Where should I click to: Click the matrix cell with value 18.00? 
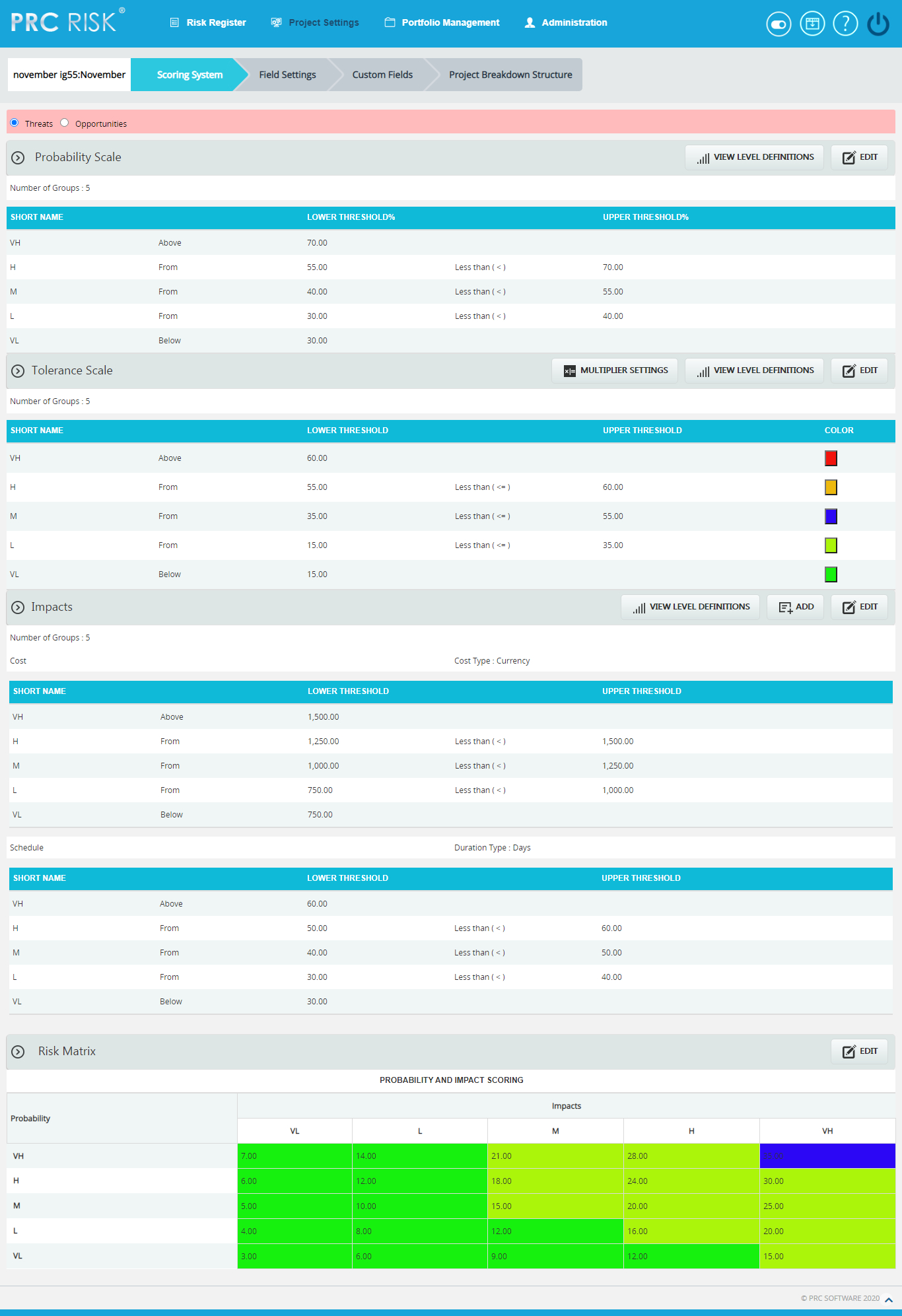pyautogui.click(x=555, y=1181)
